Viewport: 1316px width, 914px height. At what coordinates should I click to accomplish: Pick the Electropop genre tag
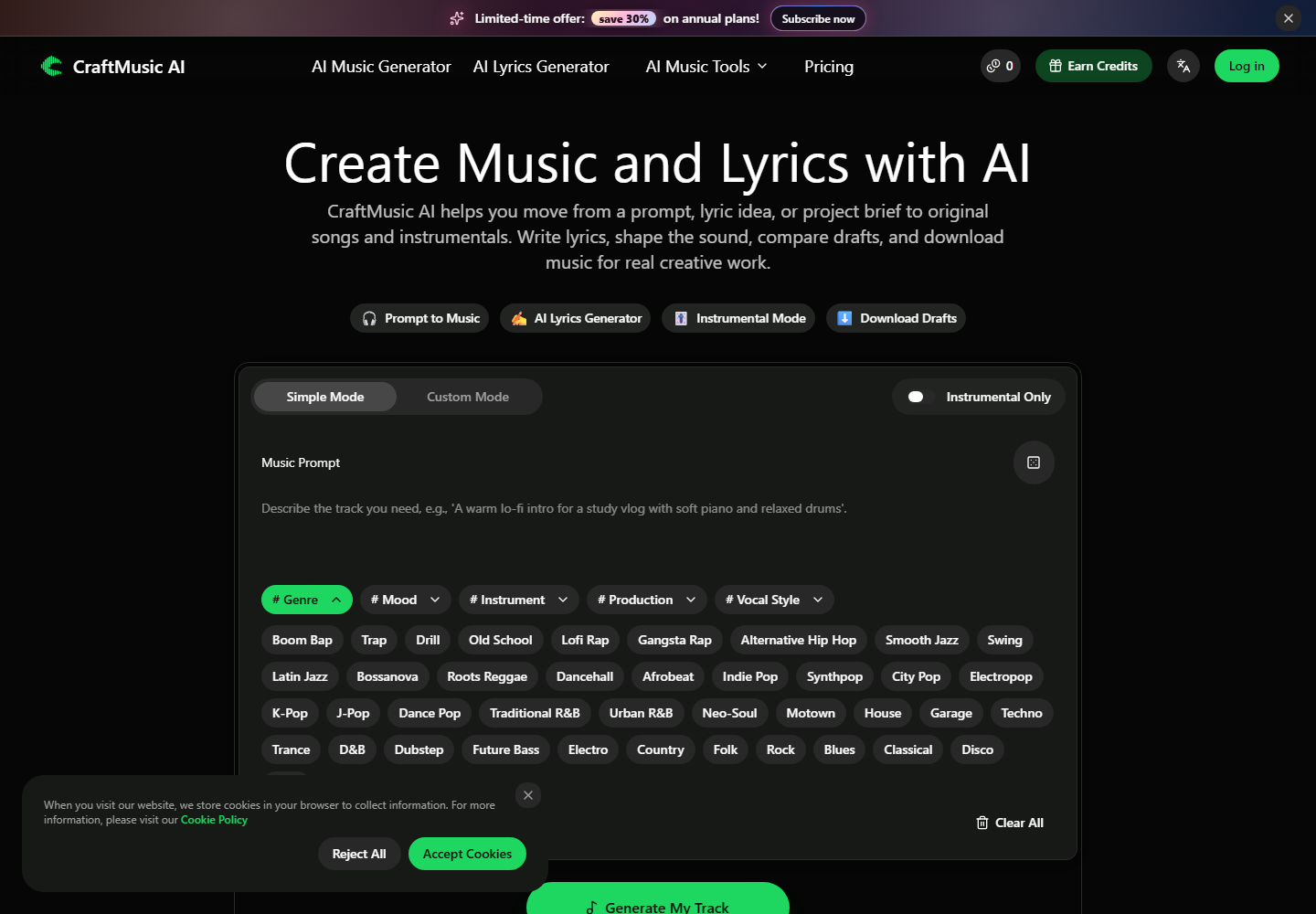point(1001,676)
